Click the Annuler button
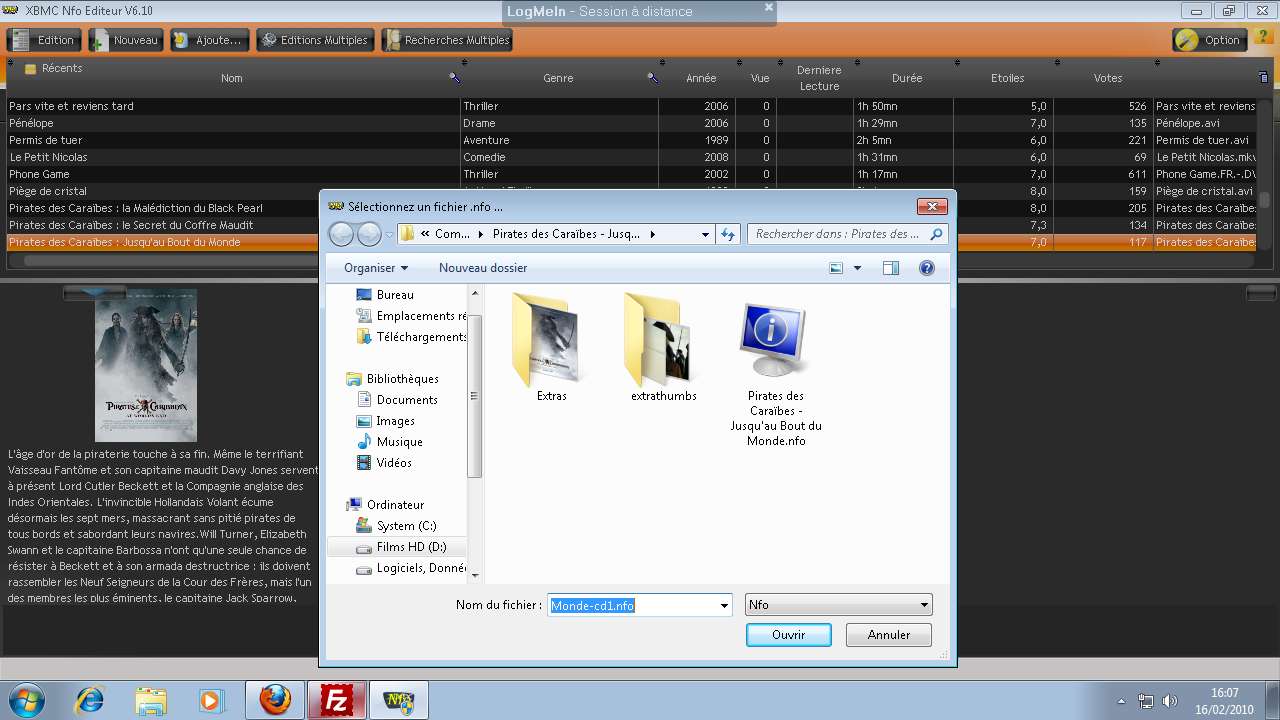Viewport: 1280px width, 720px height. coord(888,635)
